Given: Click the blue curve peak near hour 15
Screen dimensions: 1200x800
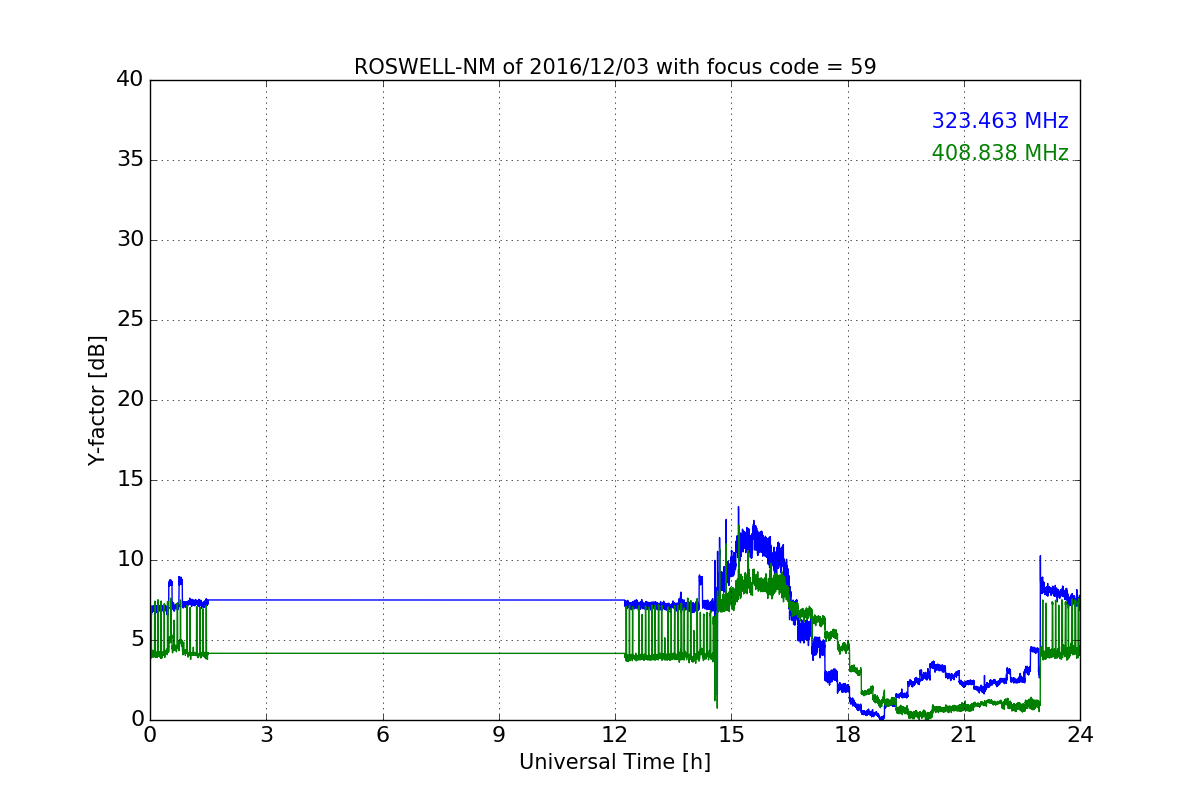Looking at the screenshot, I should pos(739,508).
